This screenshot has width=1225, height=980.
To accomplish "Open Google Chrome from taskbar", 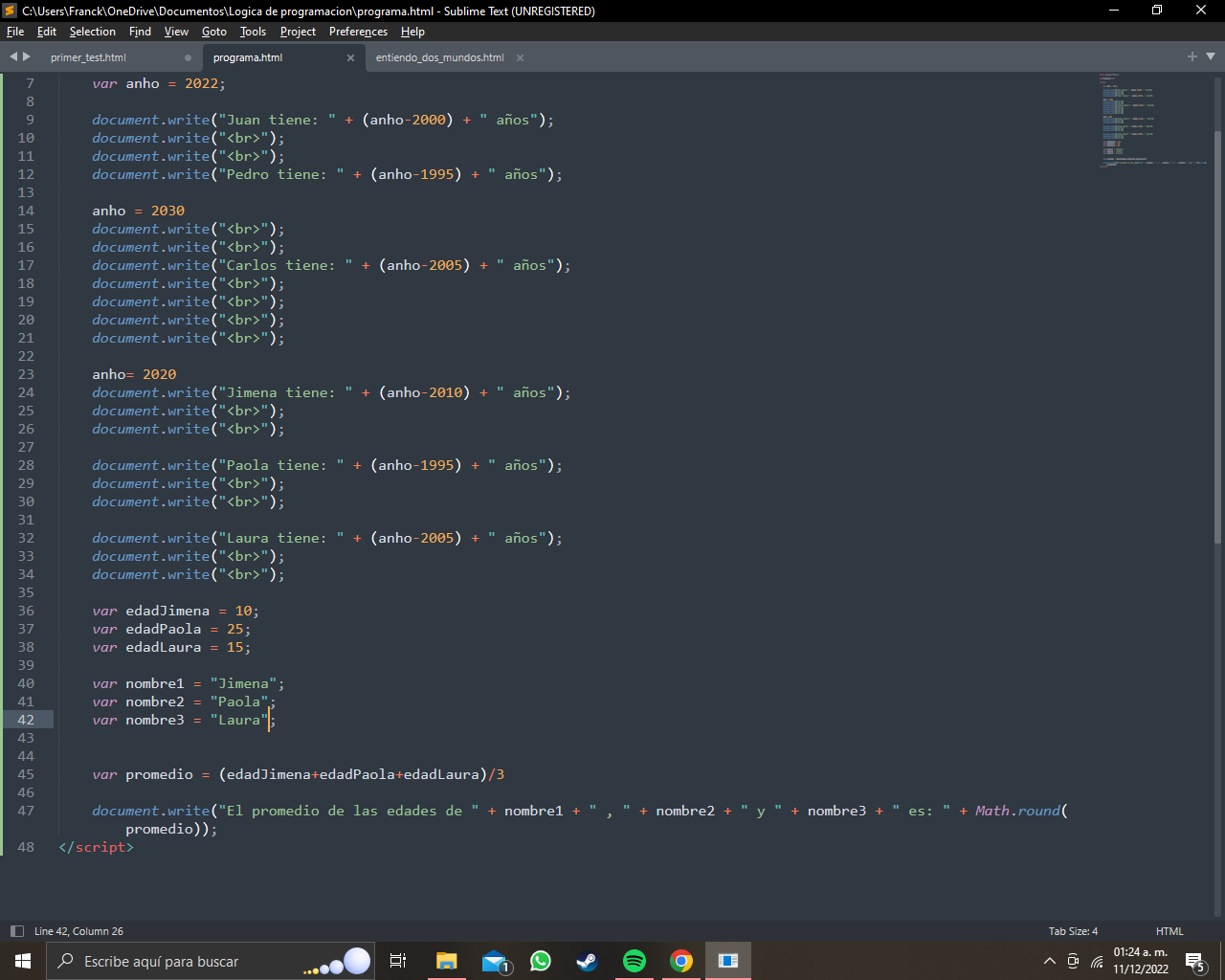I will point(681,961).
